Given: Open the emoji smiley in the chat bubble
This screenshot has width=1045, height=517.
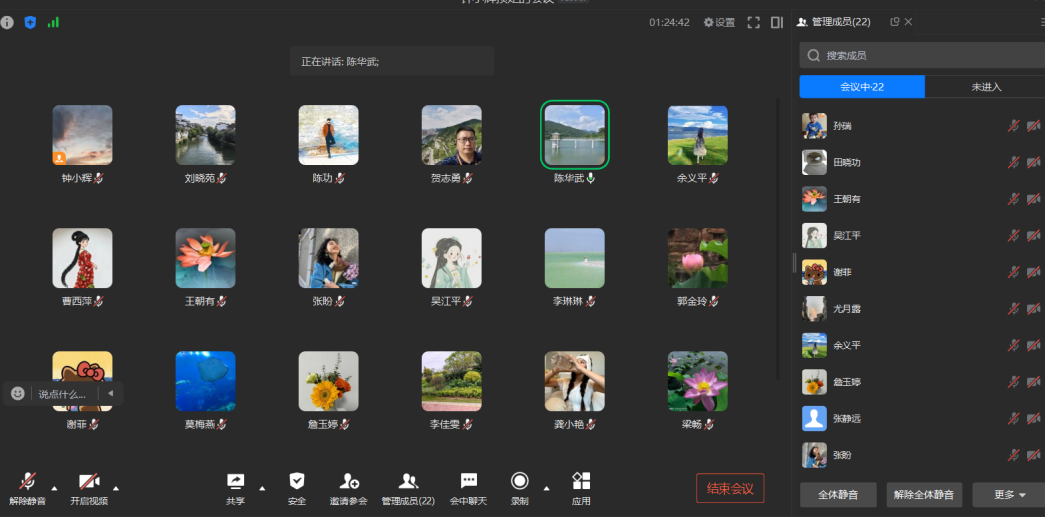Looking at the screenshot, I should click(18, 394).
